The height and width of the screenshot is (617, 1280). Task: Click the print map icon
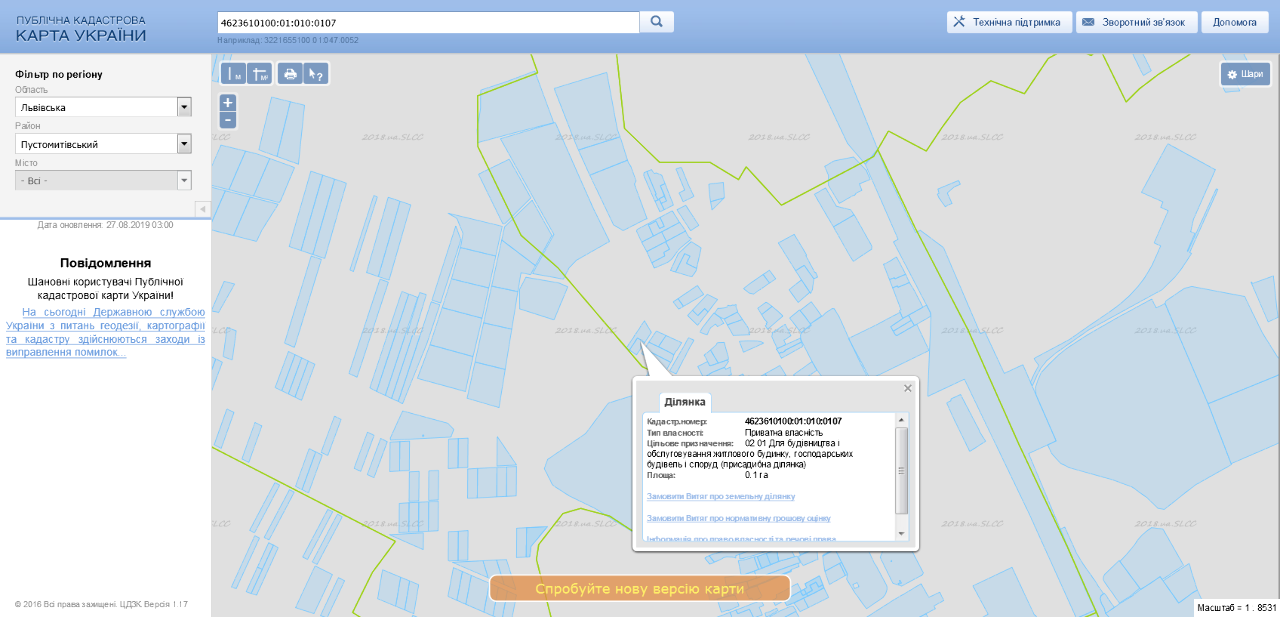tap(290, 74)
